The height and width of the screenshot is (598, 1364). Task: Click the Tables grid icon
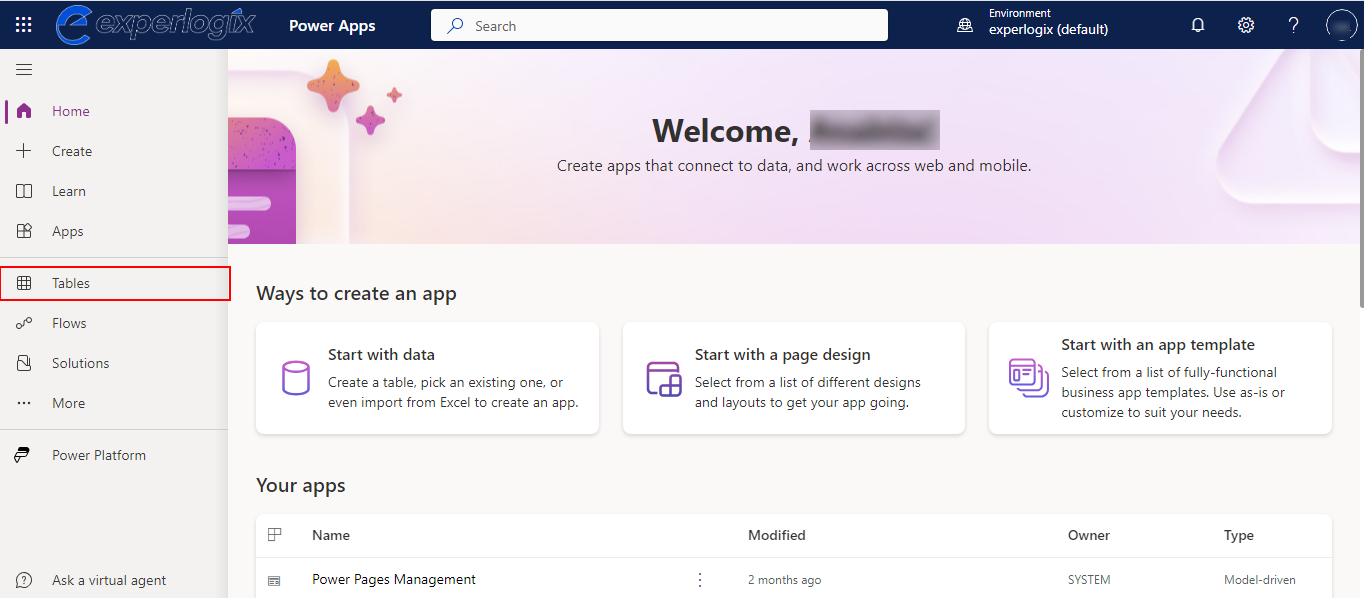pyautogui.click(x=24, y=283)
